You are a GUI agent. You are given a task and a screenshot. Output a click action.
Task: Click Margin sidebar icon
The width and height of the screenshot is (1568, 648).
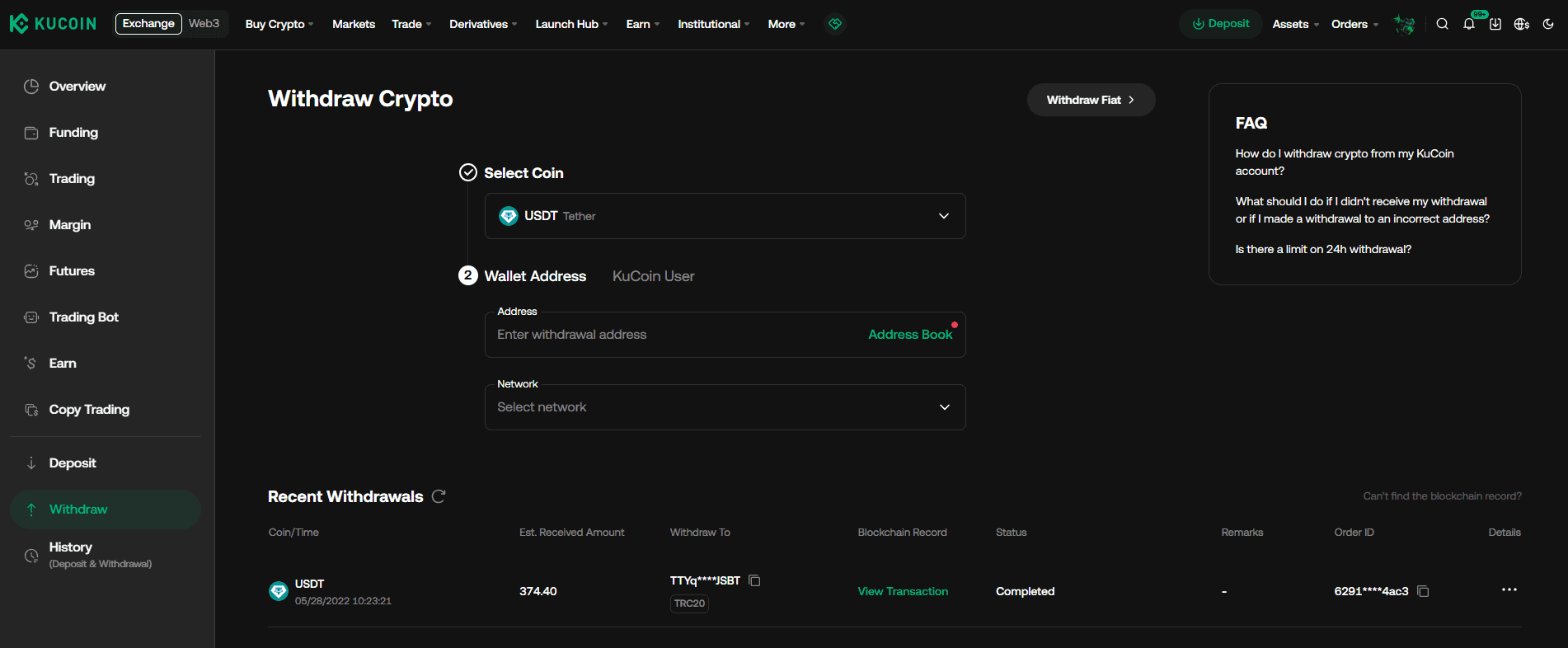click(x=31, y=225)
